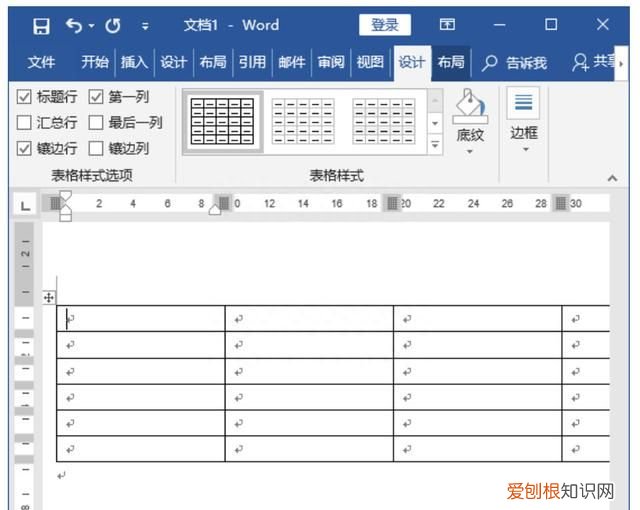Switch to table tools 布局 tab
Image resolution: width=640 pixels, height=510 pixels.
[451, 62]
